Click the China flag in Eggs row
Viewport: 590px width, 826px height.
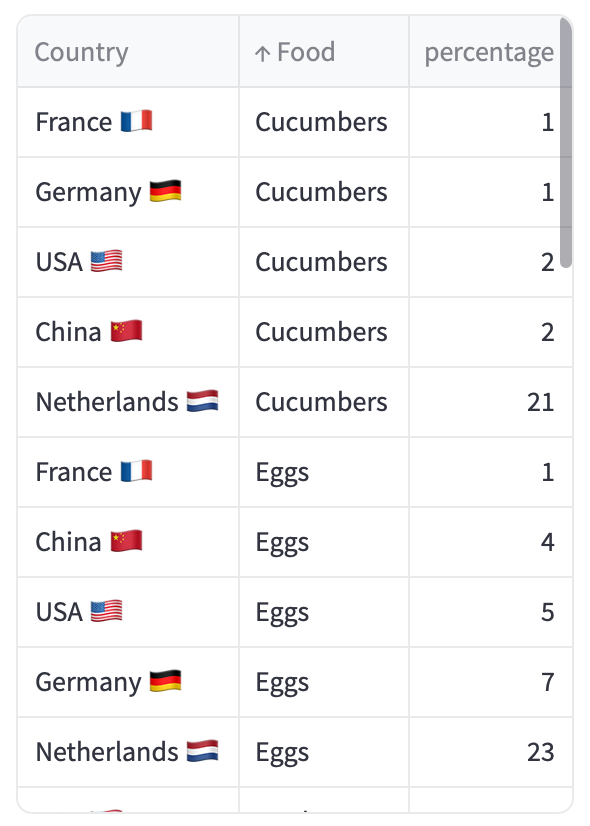coord(126,541)
